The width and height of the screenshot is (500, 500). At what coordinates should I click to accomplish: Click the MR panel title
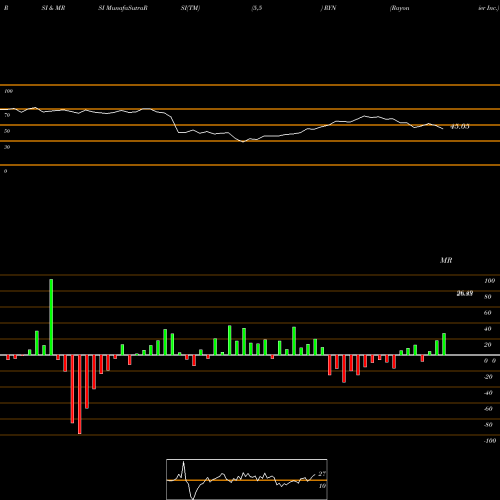pyautogui.click(x=446, y=260)
